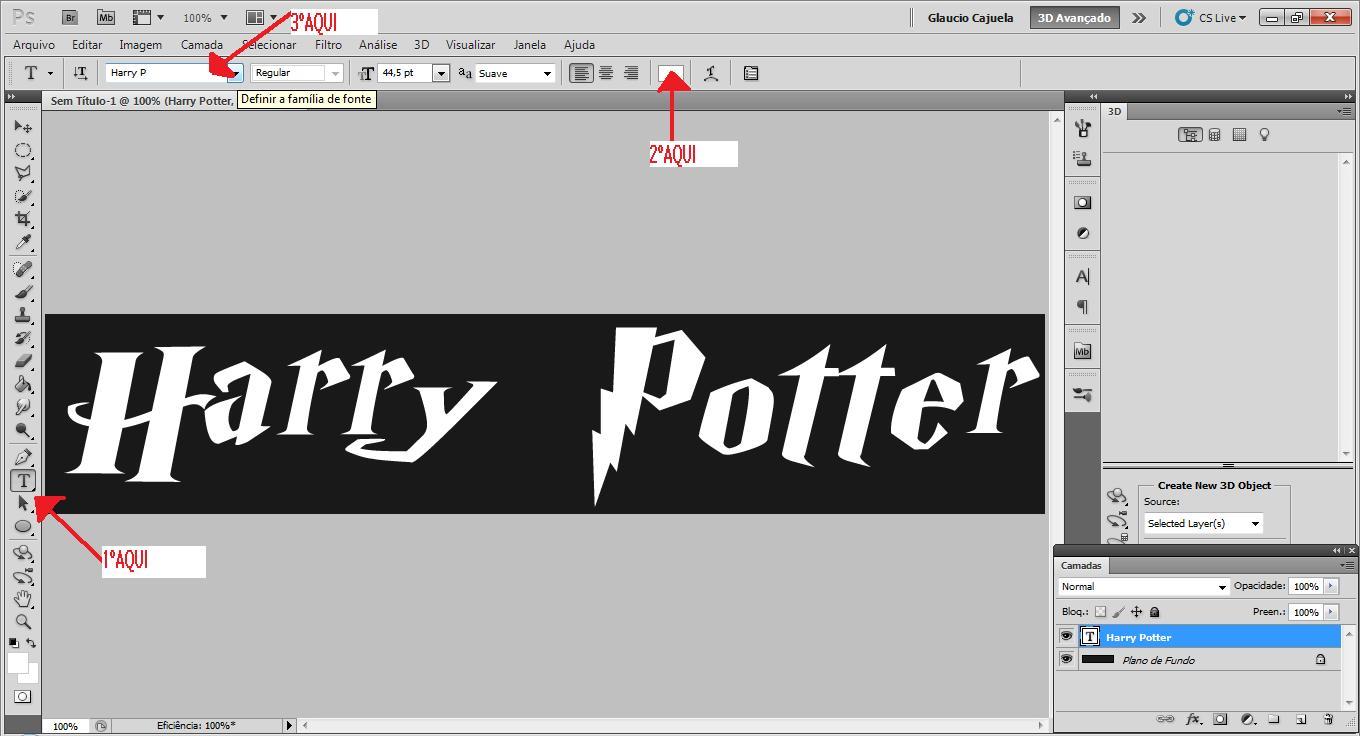Open the Filtro menu
Viewport: 1360px width, 736px height.
328,45
